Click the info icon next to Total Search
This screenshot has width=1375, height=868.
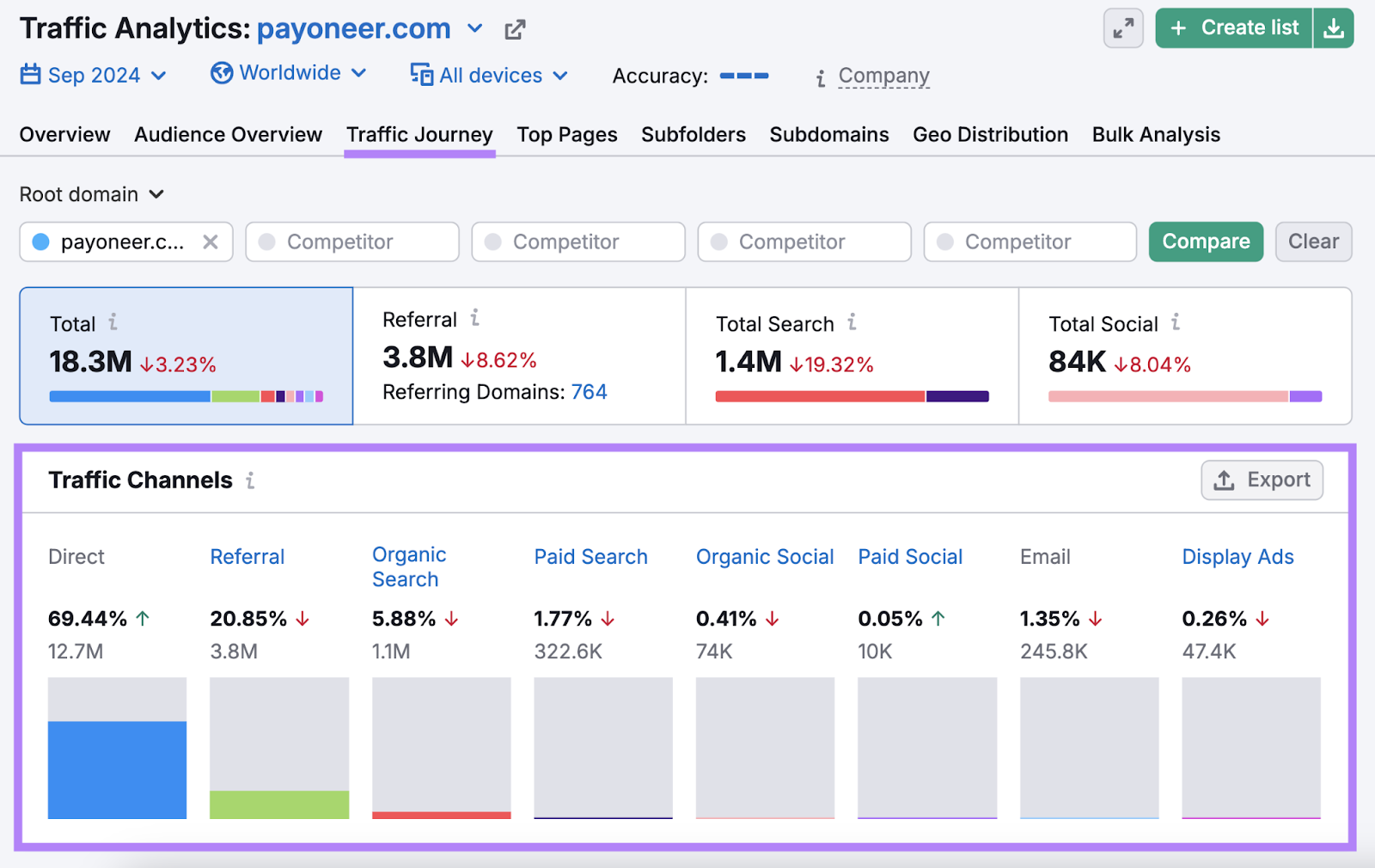click(x=852, y=323)
